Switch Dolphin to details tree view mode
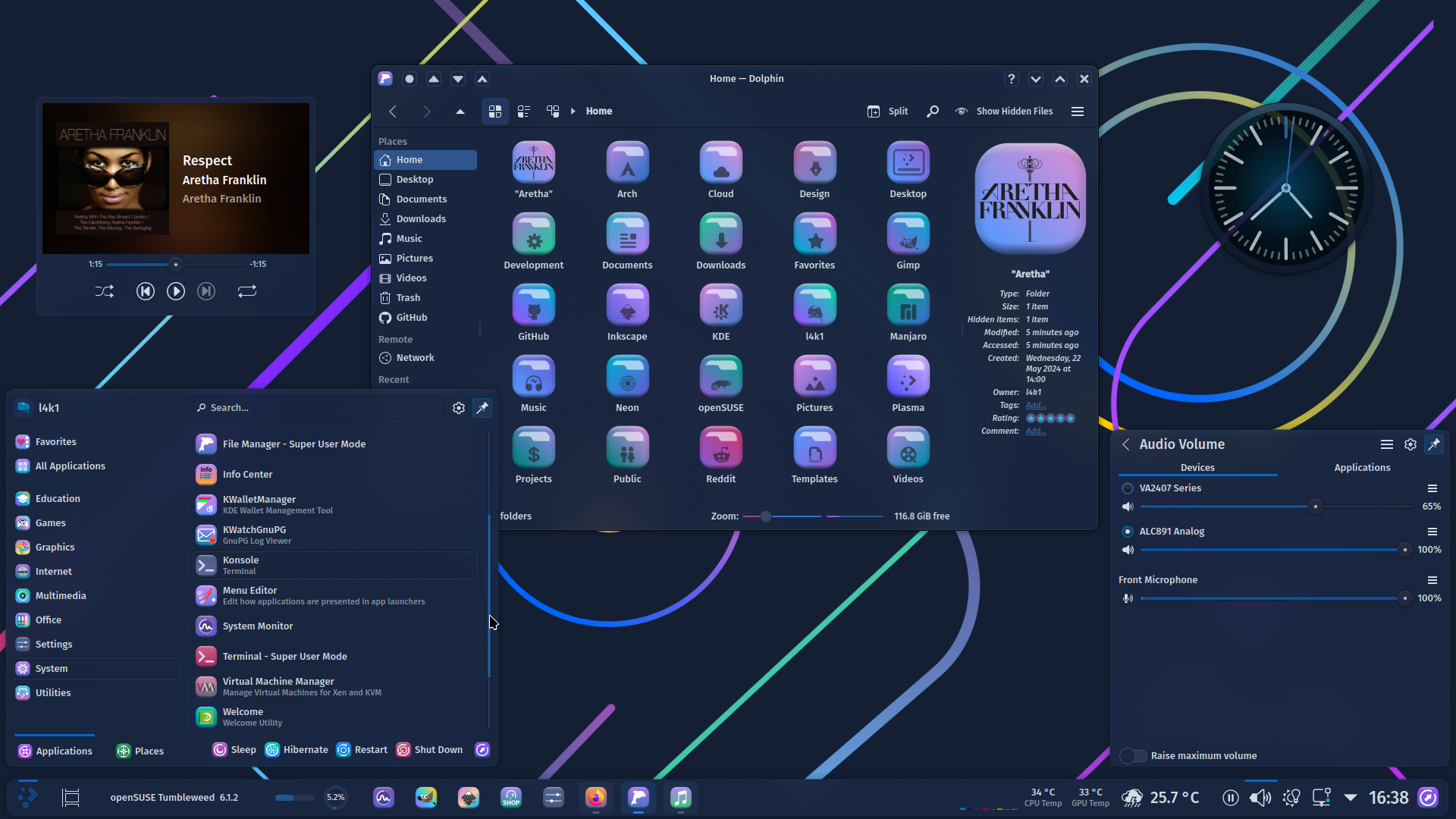The width and height of the screenshot is (1456, 819). [553, 111]
